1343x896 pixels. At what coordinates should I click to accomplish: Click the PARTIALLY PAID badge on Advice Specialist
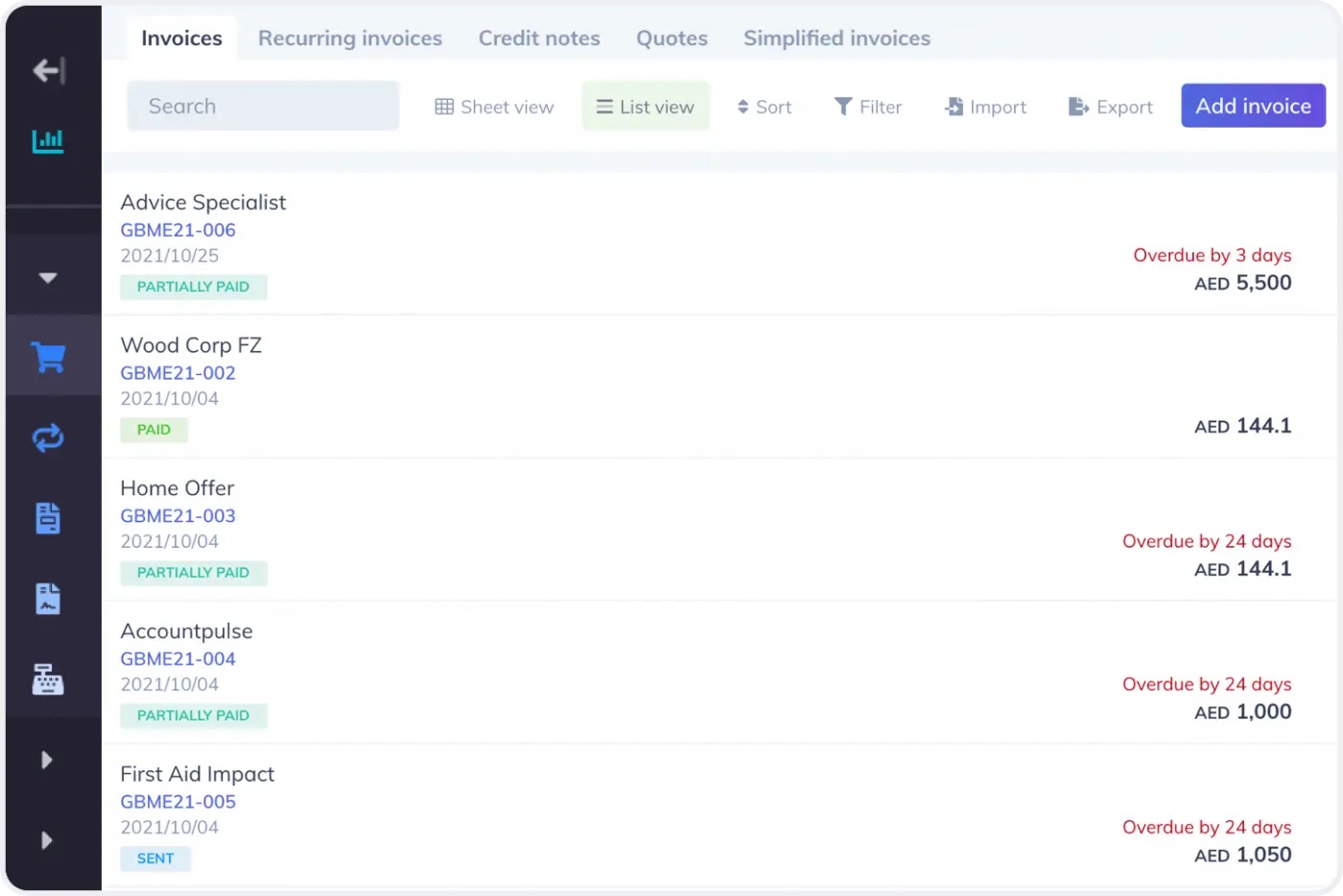click(x=194, y=286)
